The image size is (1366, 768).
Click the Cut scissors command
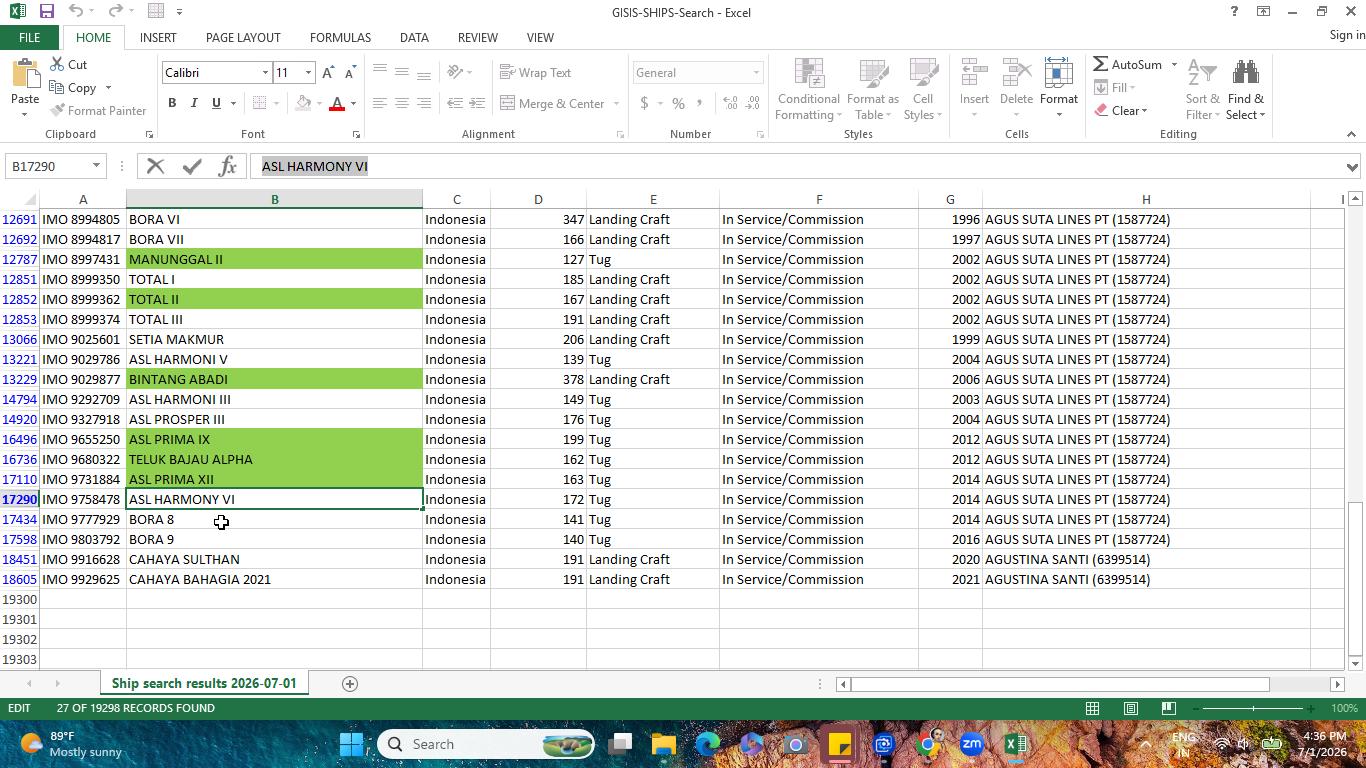[x=68, y=64]
